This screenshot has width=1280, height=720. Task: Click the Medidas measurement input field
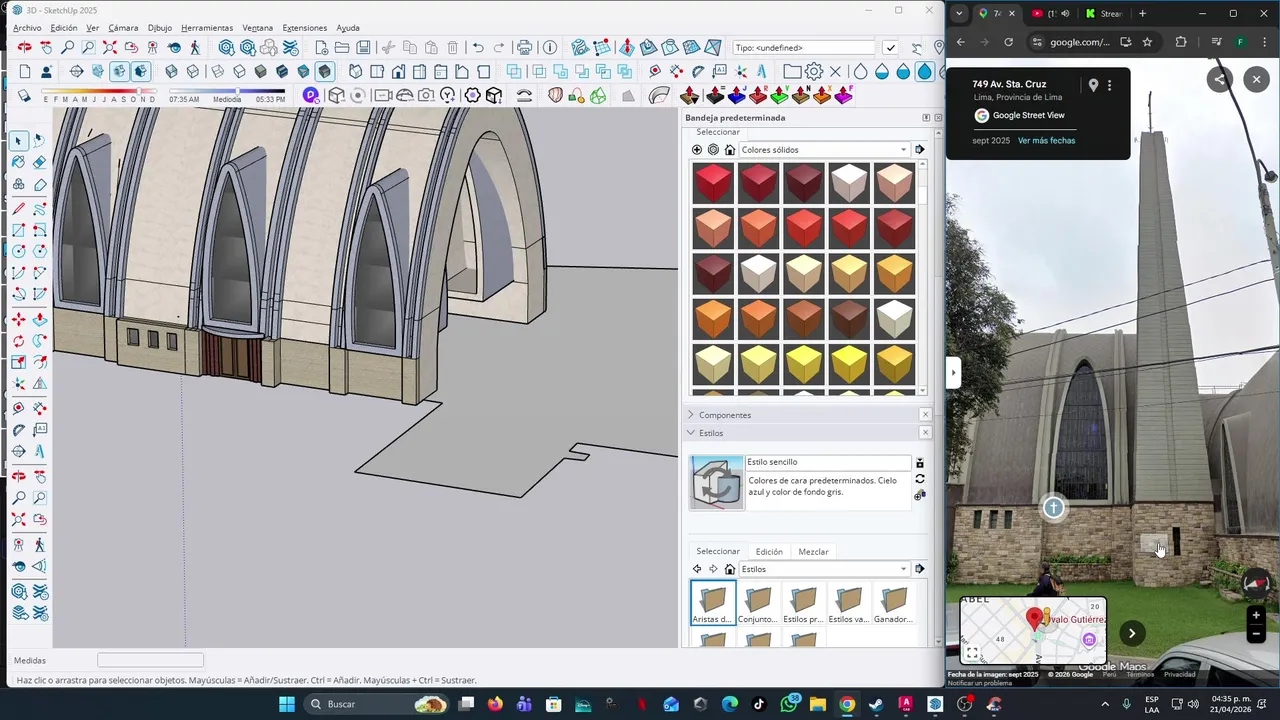pyautogui.click(x=150, y=660)
